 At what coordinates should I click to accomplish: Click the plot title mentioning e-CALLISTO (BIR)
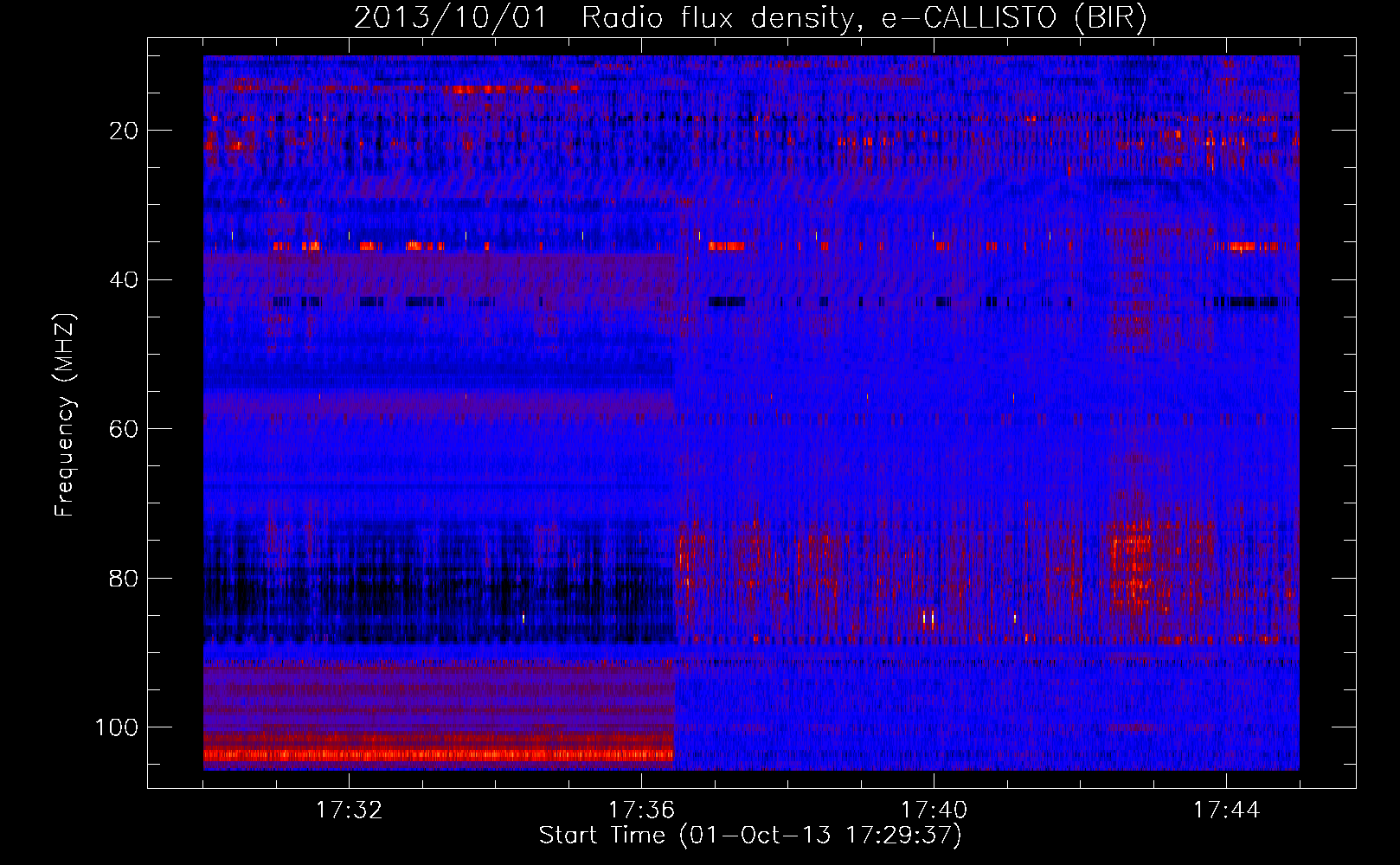coord(750,18)
